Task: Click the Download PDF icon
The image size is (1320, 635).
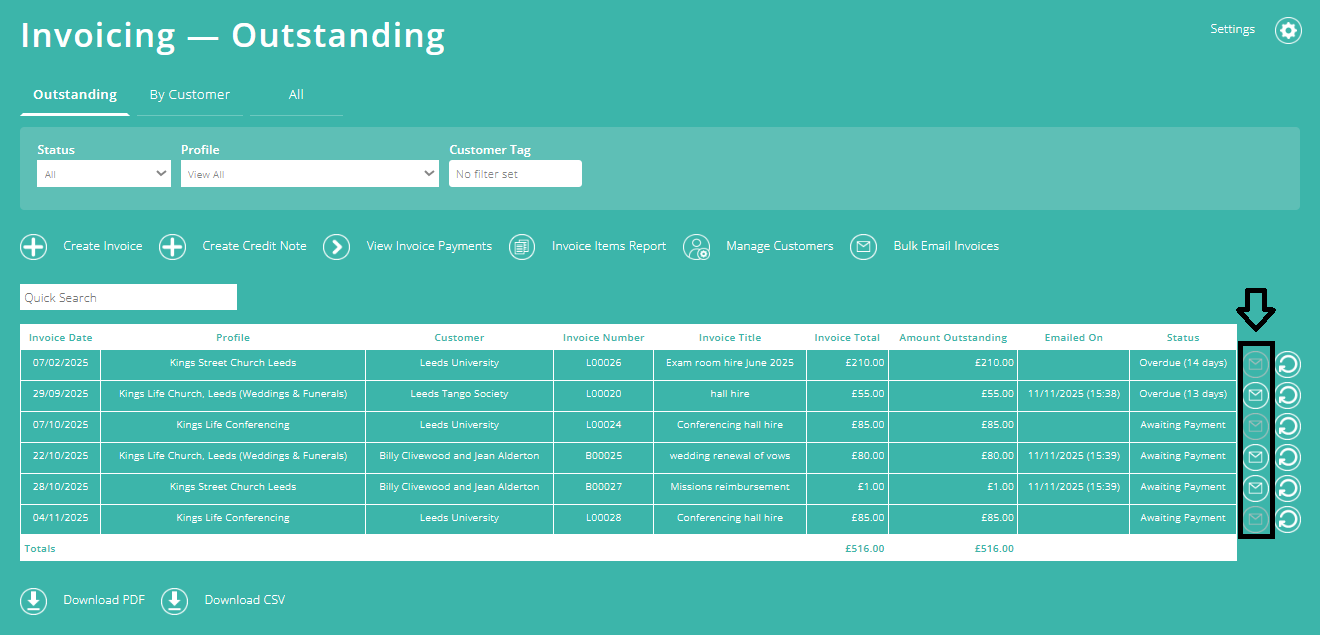Action: point(33,600)
